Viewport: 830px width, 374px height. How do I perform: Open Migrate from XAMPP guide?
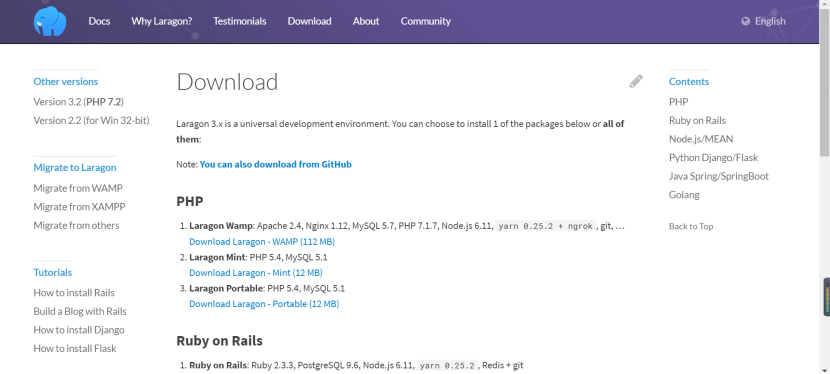point(79,207)
